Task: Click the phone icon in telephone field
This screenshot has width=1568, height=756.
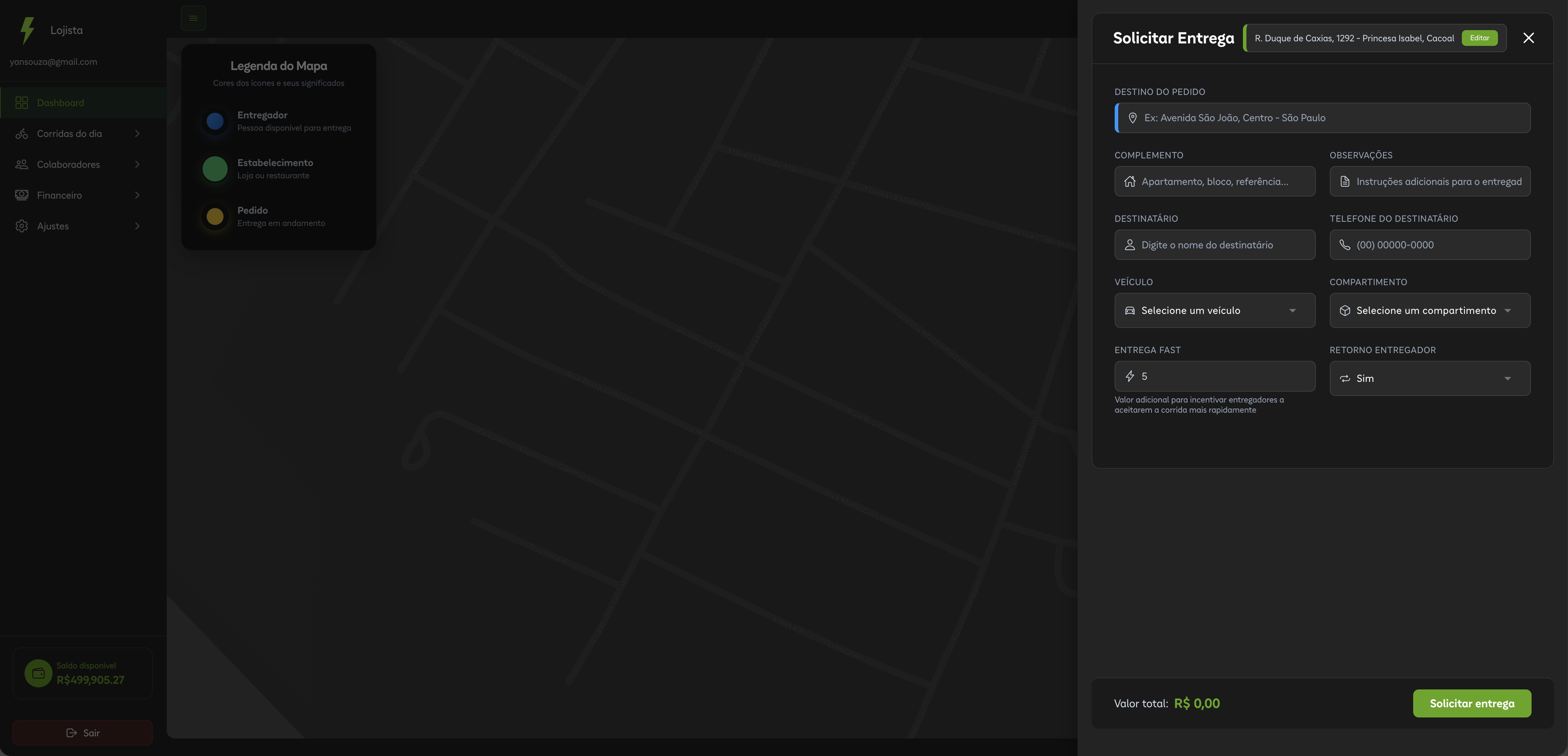Action: [1345, 245]
